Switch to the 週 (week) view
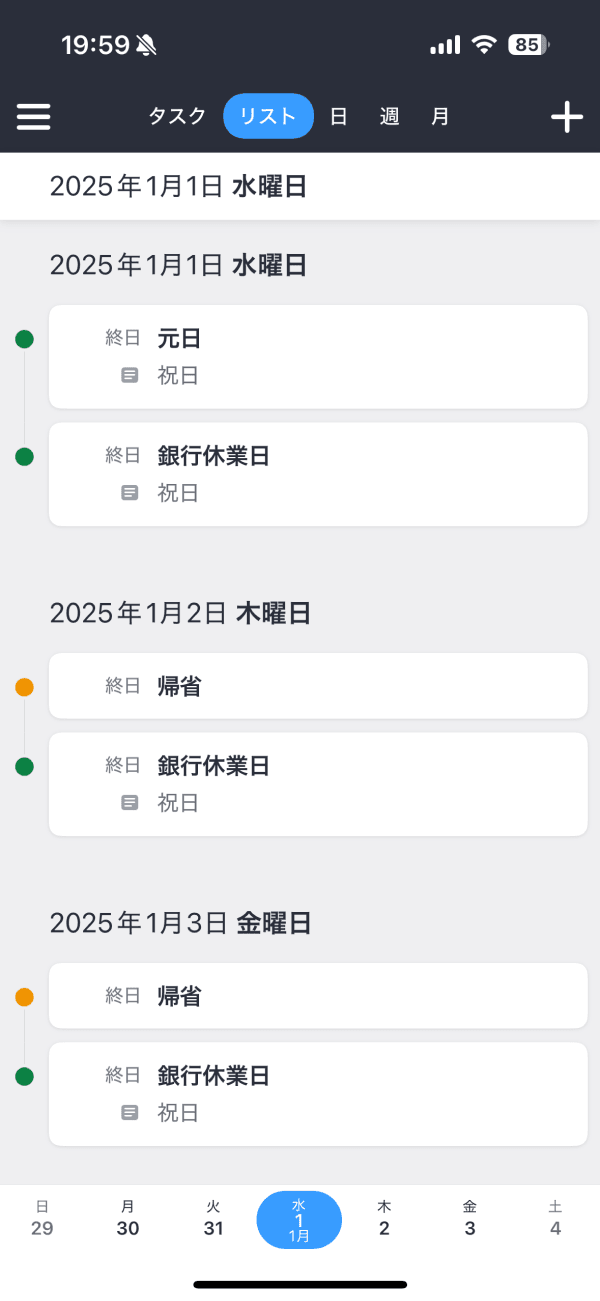 pos(388,116)
